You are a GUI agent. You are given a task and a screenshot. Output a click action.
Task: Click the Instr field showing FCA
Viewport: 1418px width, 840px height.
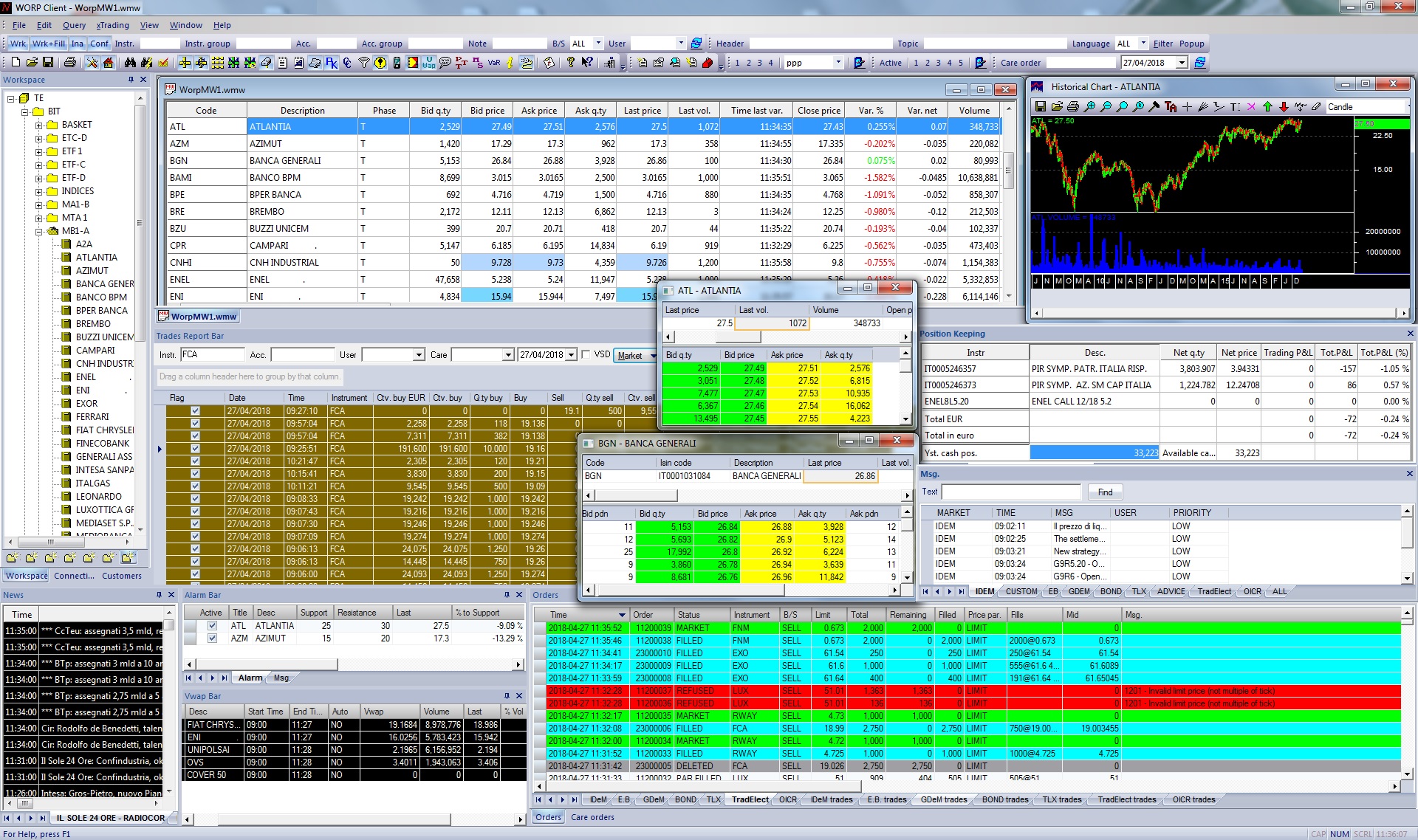(x=212, y=354)
